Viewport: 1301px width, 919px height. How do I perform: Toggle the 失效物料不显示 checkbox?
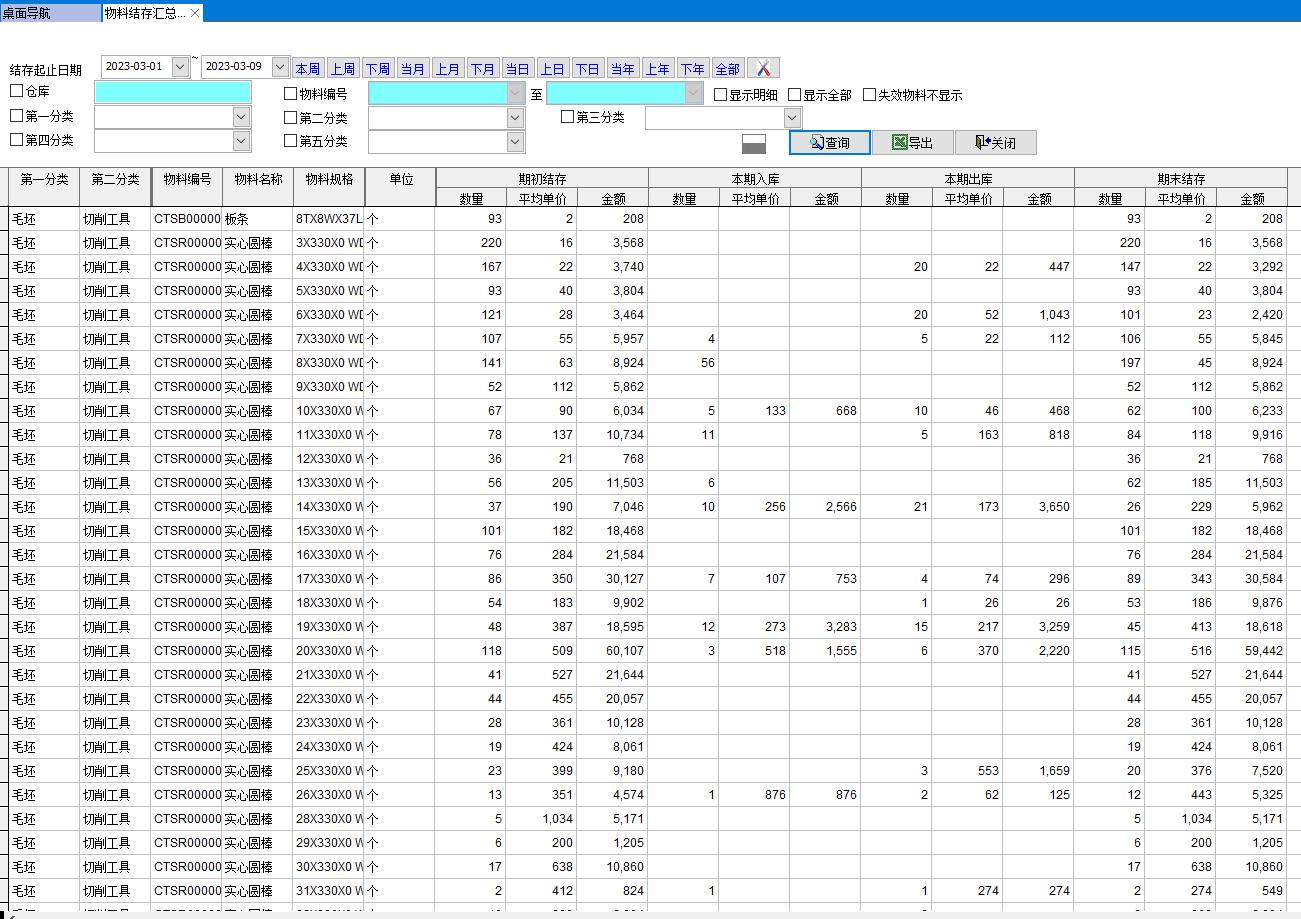tap(869, 95)
